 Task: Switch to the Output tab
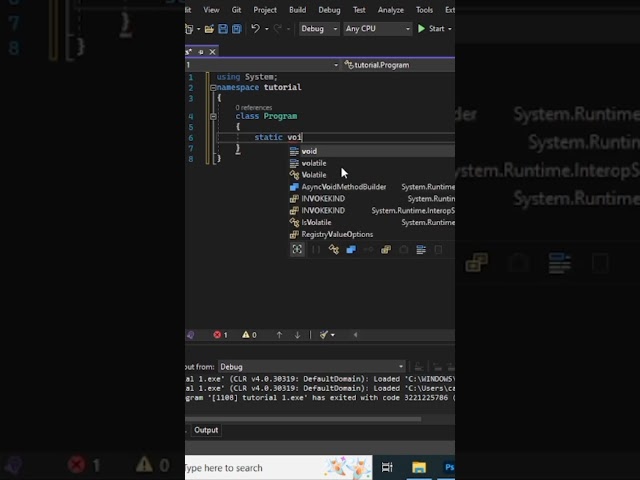tap(206, 430)
